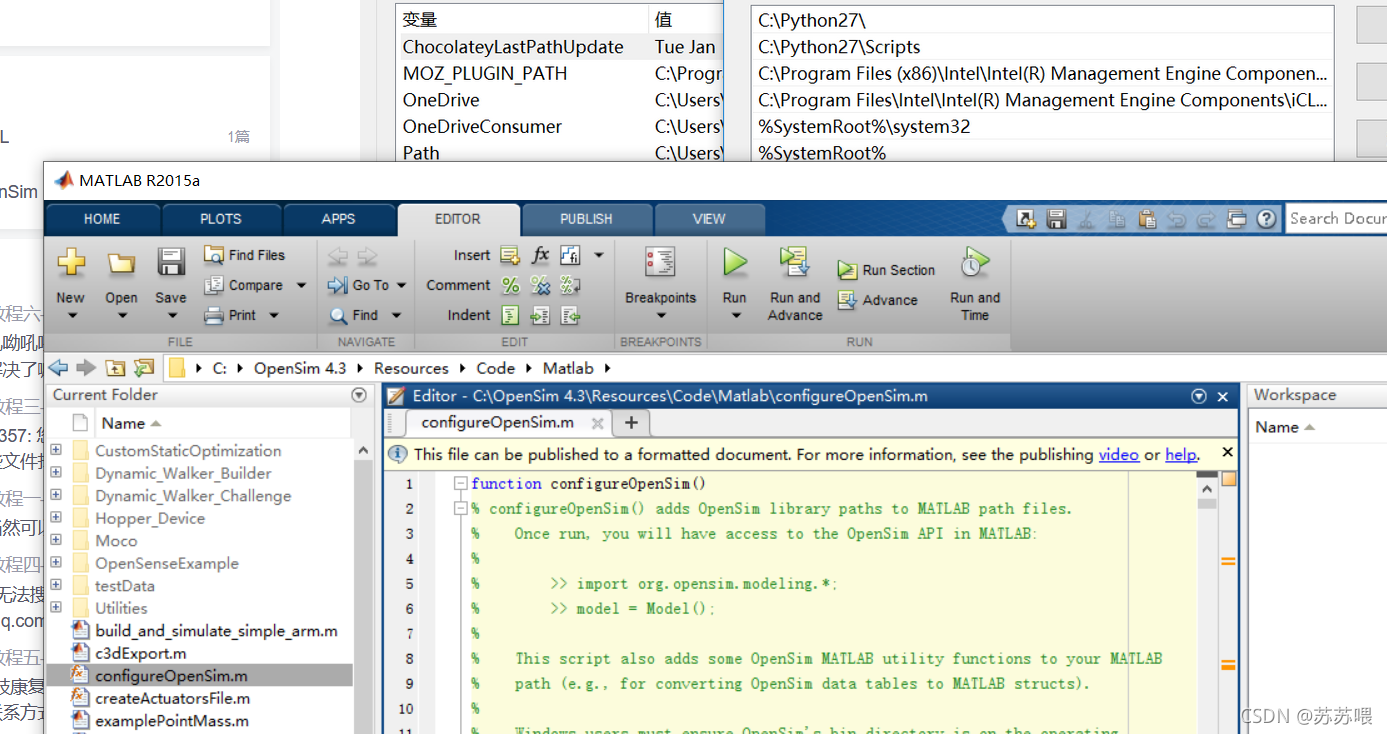The height and width of the screenshot is (734, 1387).
Task: Click the Find magnifier button
Action: pyautogui.click(x=354, y=315)
